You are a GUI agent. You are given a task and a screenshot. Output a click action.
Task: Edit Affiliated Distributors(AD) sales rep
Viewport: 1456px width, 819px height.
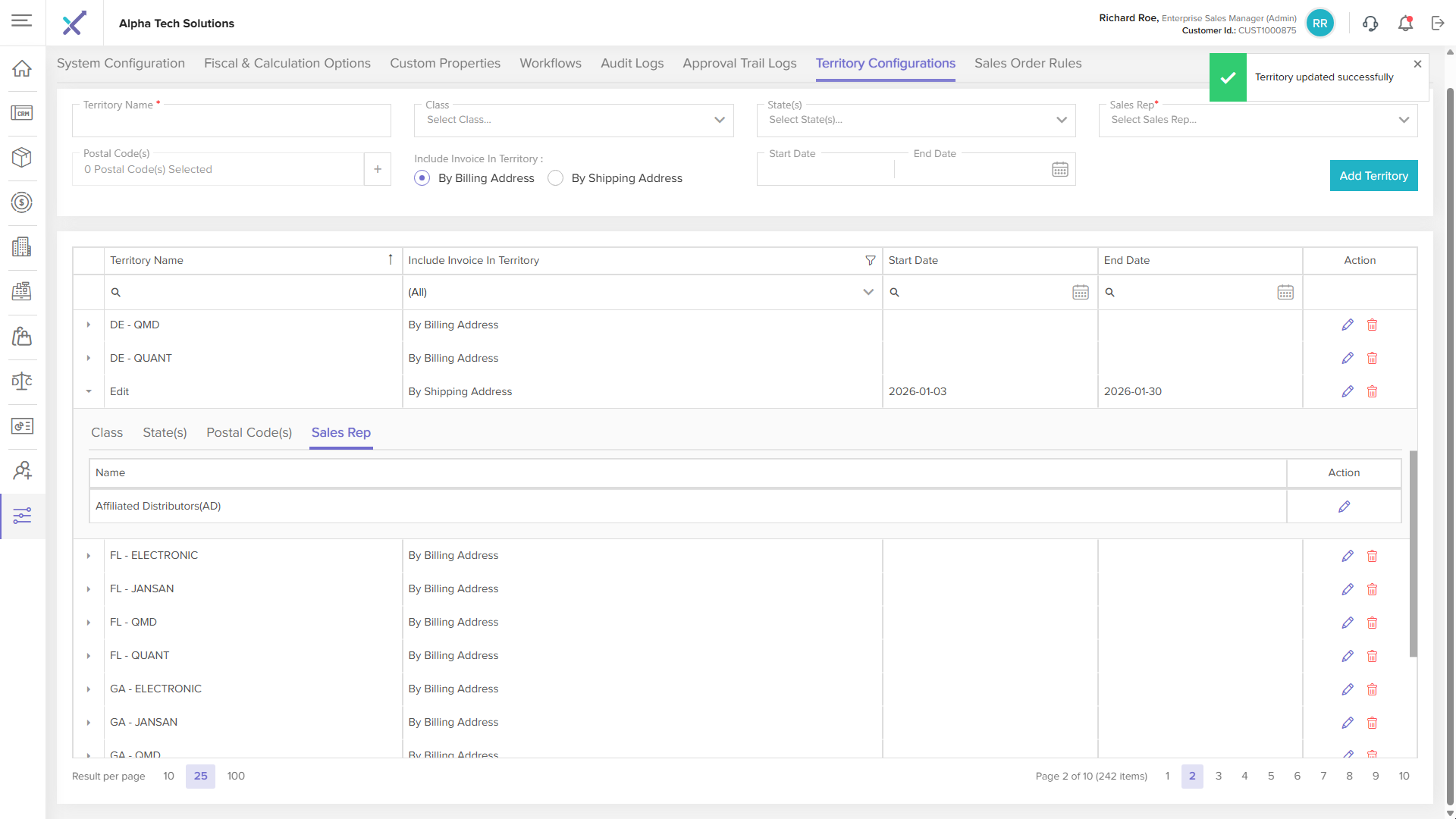1344,507
